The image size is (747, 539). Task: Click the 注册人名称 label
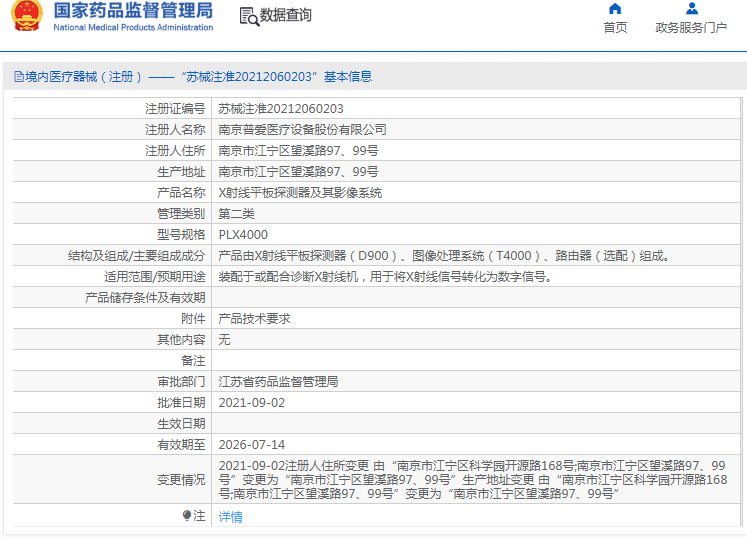[175, 130]
